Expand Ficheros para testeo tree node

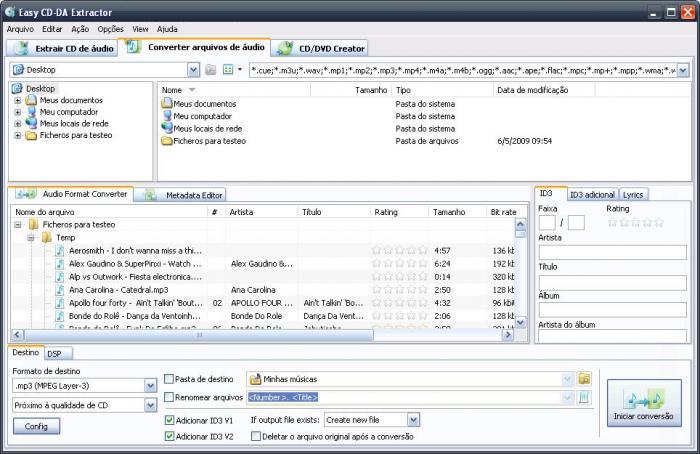coord(17,135)
